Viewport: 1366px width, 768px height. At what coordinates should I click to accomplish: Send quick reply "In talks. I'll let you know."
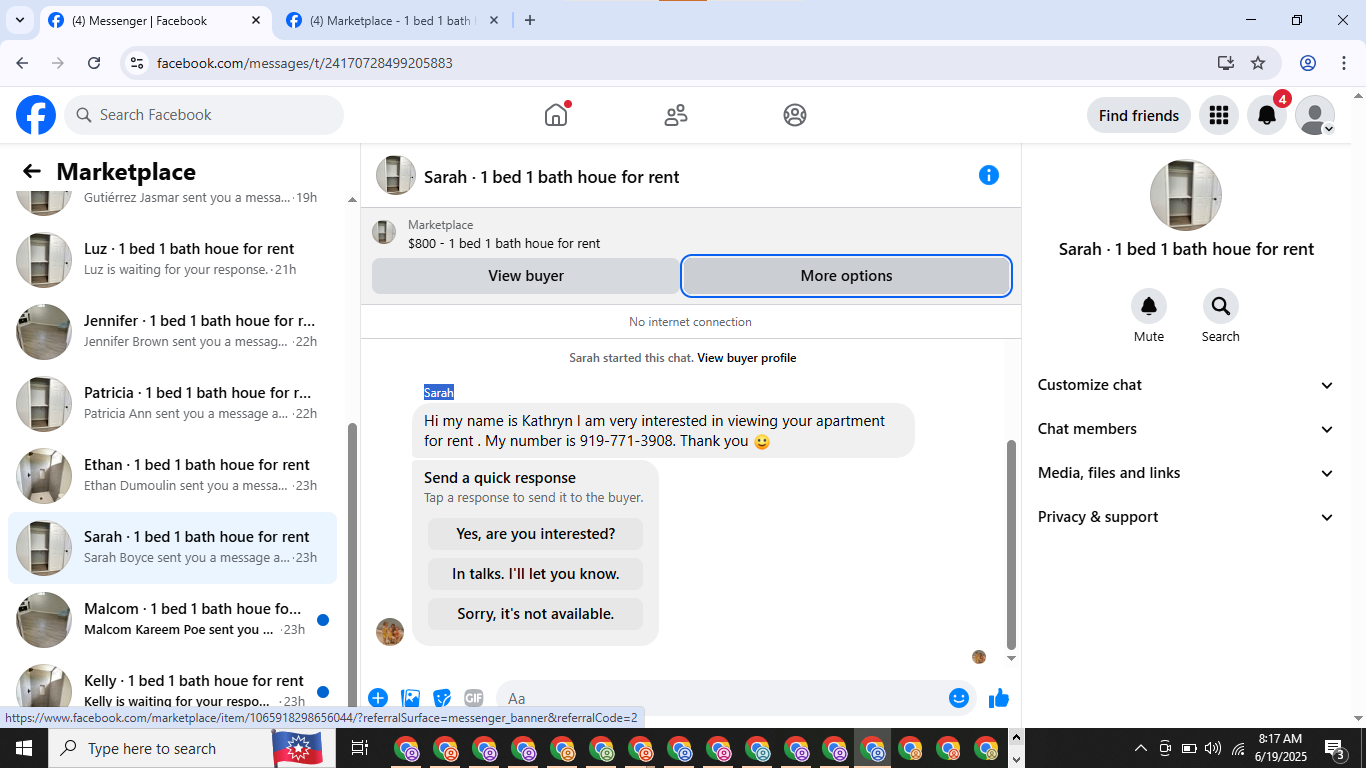tap(535, 574)
